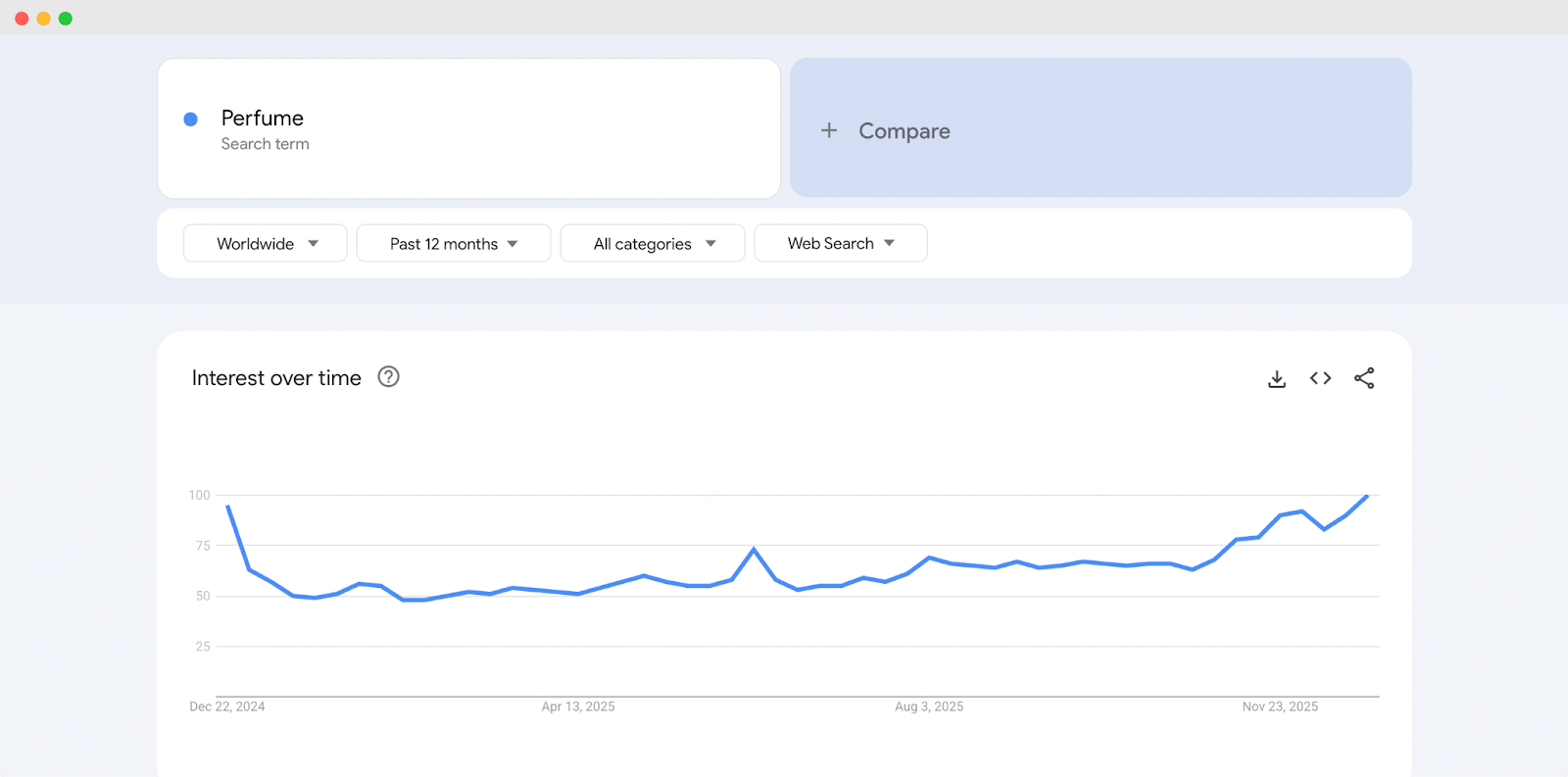Close the window with red button
The image size is (1568, 777).
(22, 19)
